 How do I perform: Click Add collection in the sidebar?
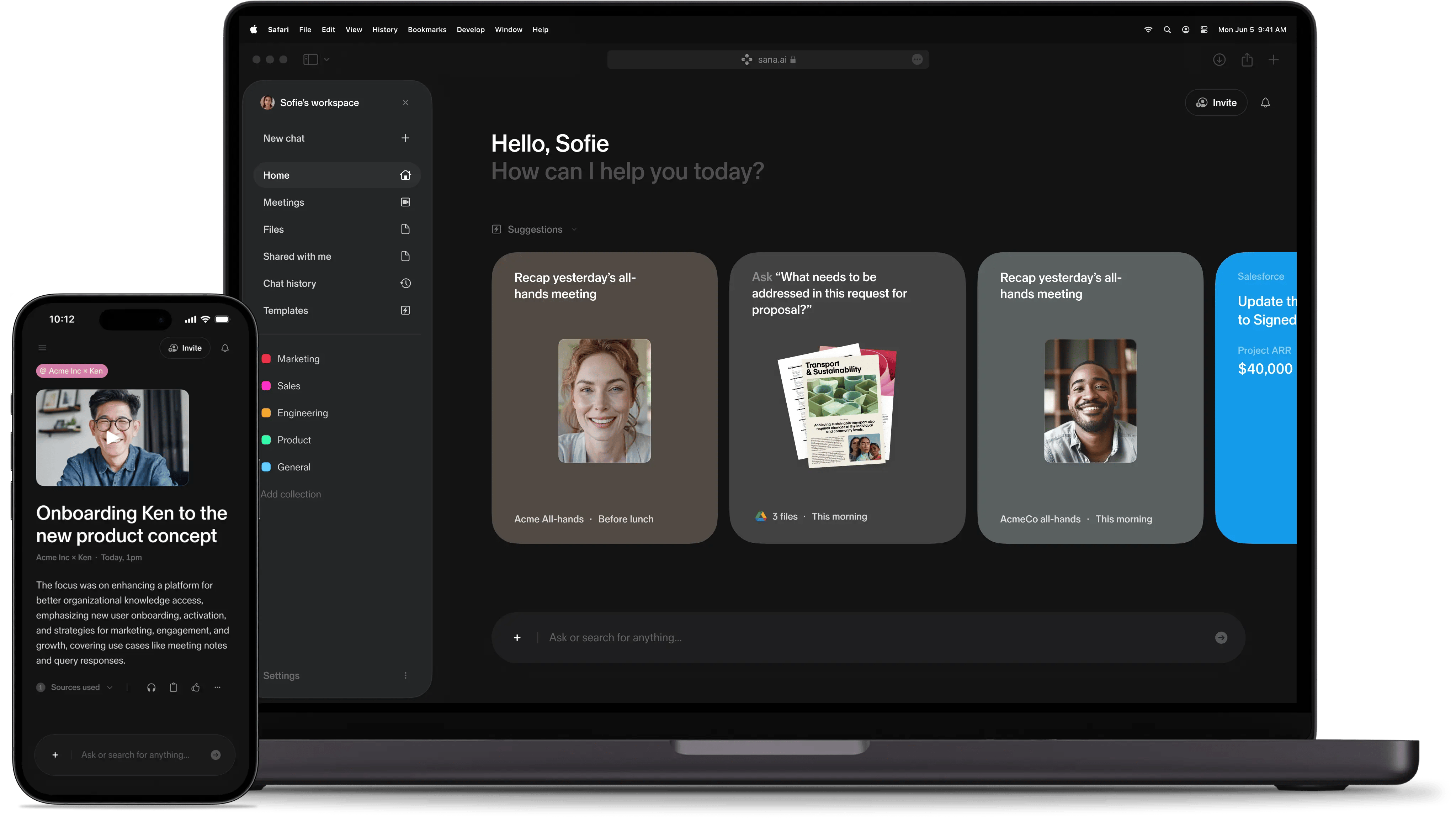click(x=291, y=494)
